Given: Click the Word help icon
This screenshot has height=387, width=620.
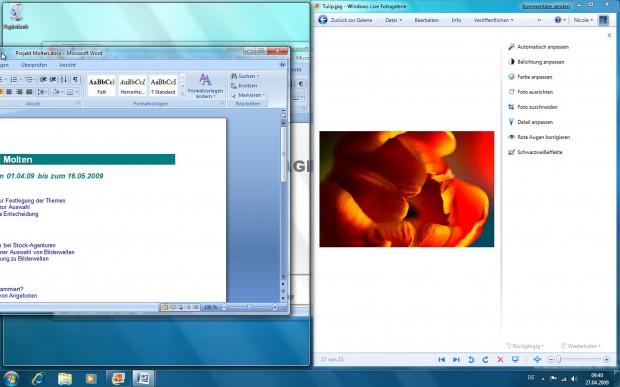Looking at the screenshot, I should point(282,64).
